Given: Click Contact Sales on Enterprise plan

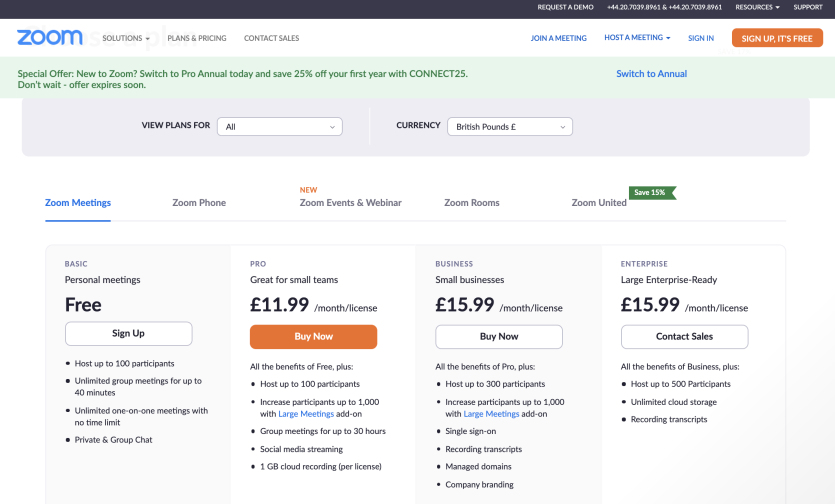Looking at the screenshot, I should point(684,337).
